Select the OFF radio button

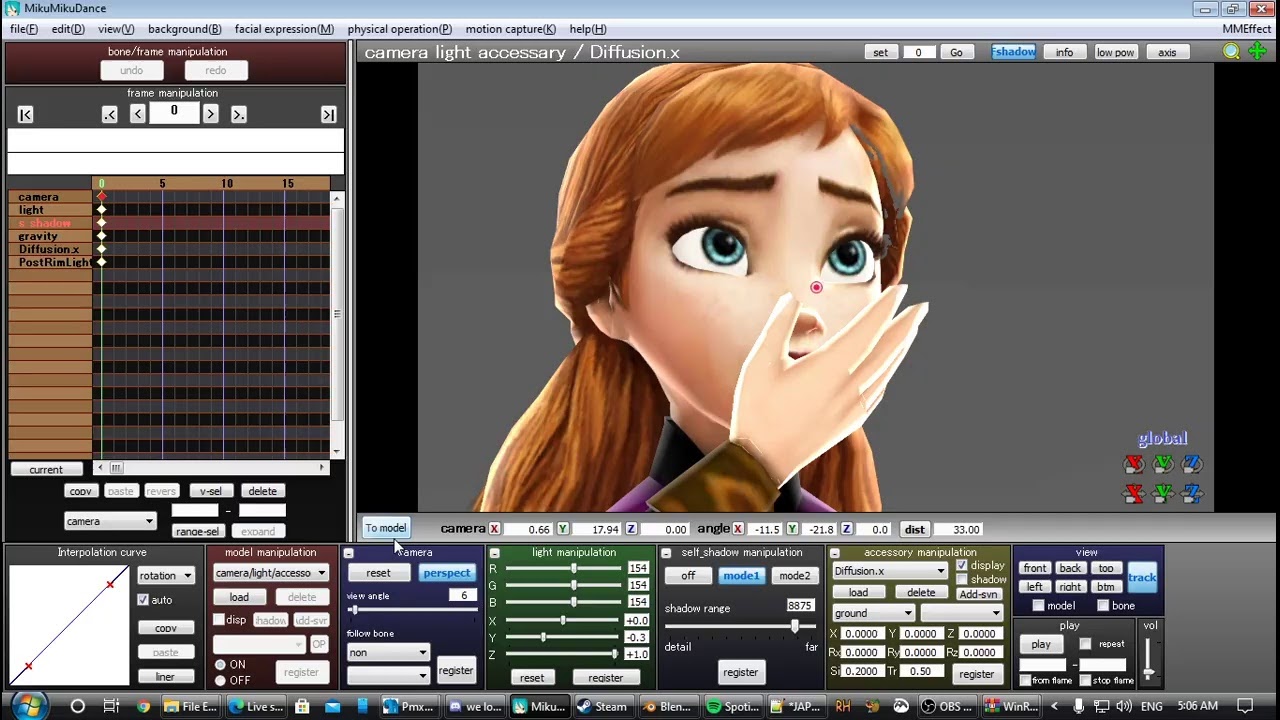pos(220,681)
